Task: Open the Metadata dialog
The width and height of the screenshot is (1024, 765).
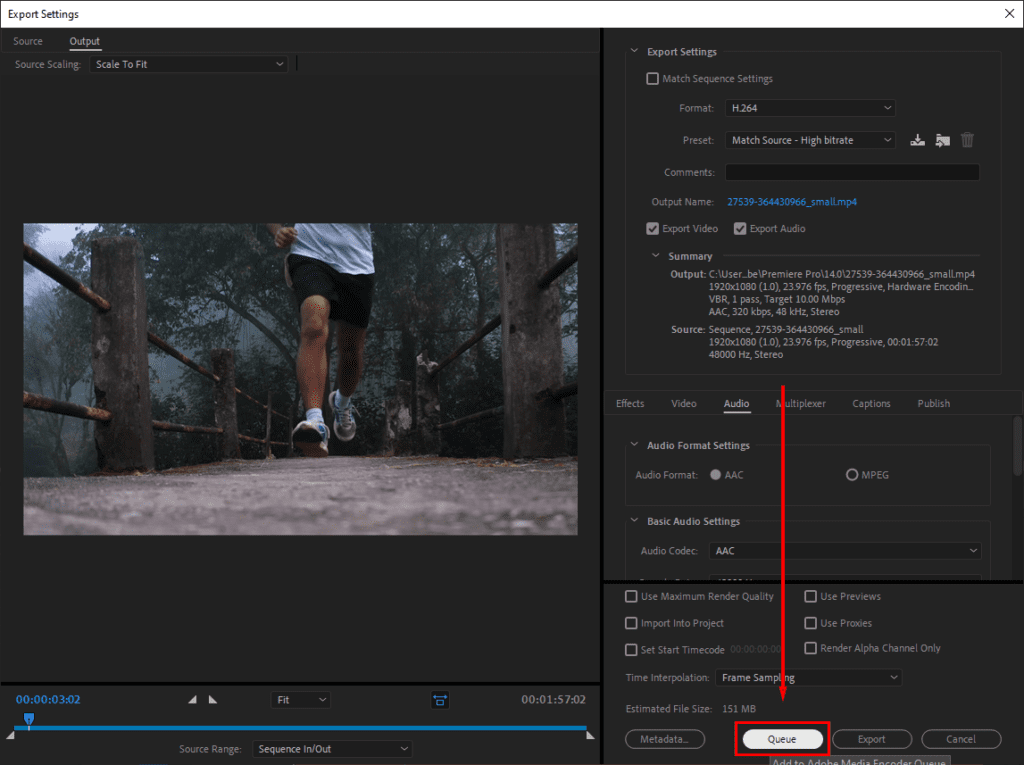Action: coord(665,738)
